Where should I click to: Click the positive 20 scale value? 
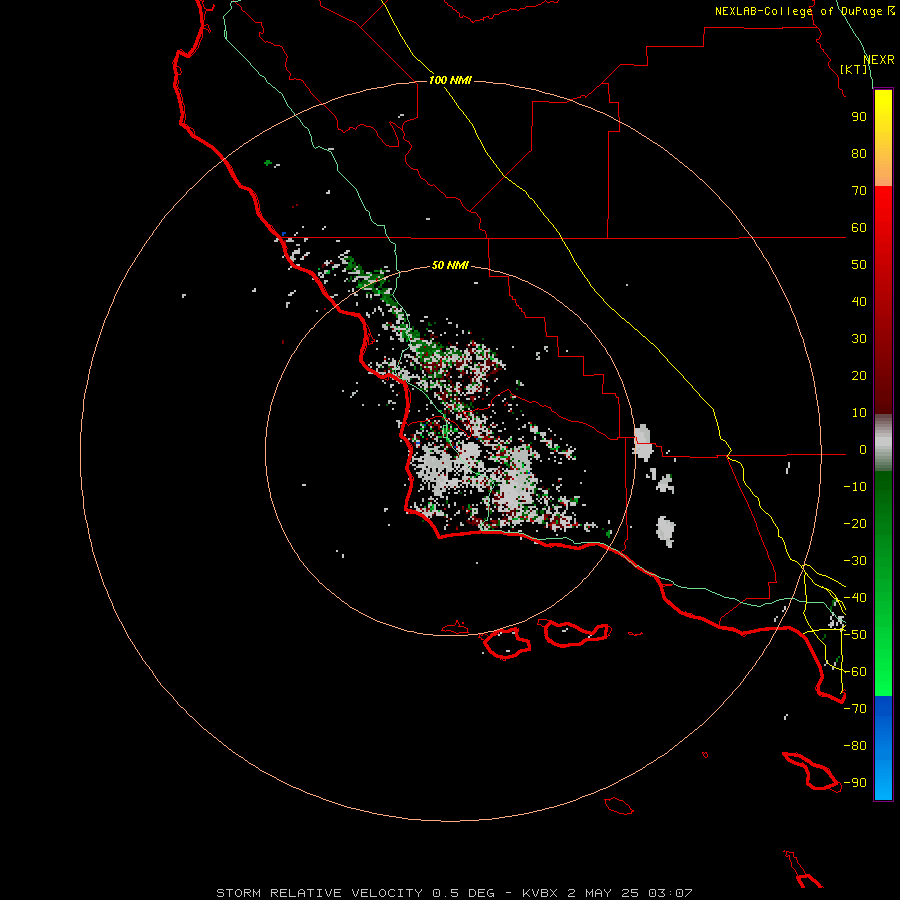(859, 376)
